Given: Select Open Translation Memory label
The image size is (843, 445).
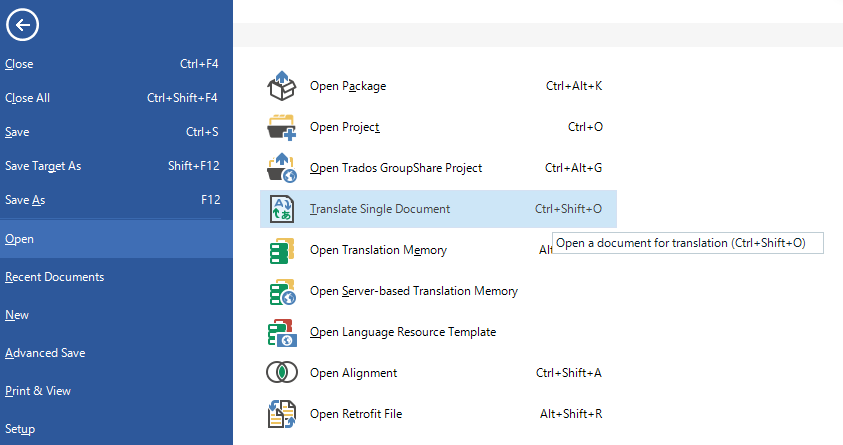Looking at the screenshot, I should pos(378,250).
